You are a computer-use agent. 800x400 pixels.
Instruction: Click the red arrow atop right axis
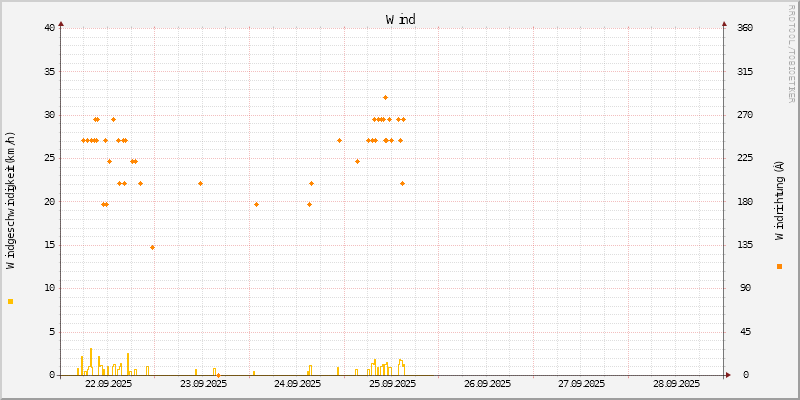[724, 23]
